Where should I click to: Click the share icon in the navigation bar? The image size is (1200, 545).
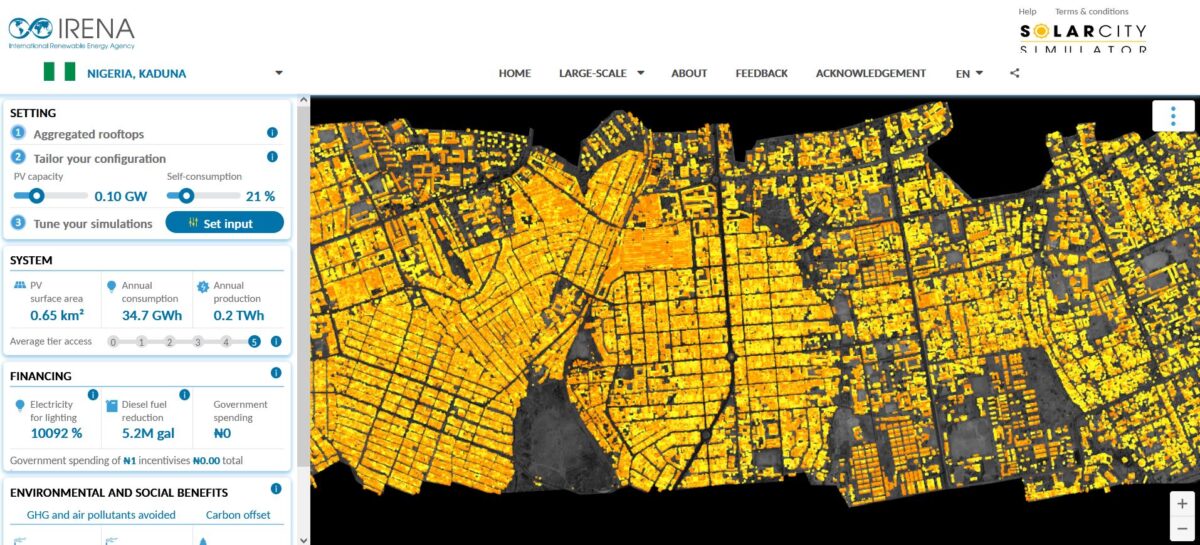(x=1015, y=73)
